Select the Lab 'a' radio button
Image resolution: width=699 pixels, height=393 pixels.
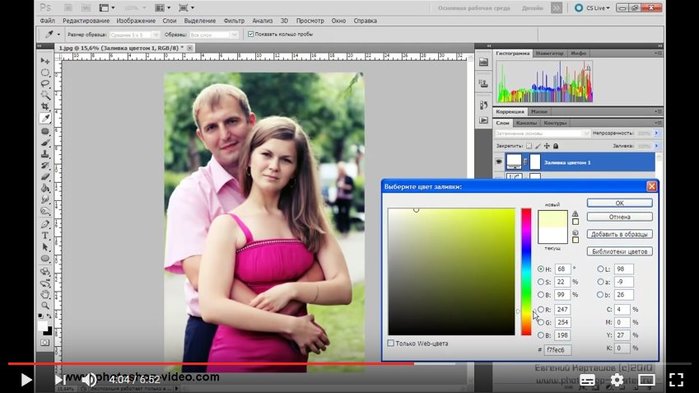click(600, 282)
